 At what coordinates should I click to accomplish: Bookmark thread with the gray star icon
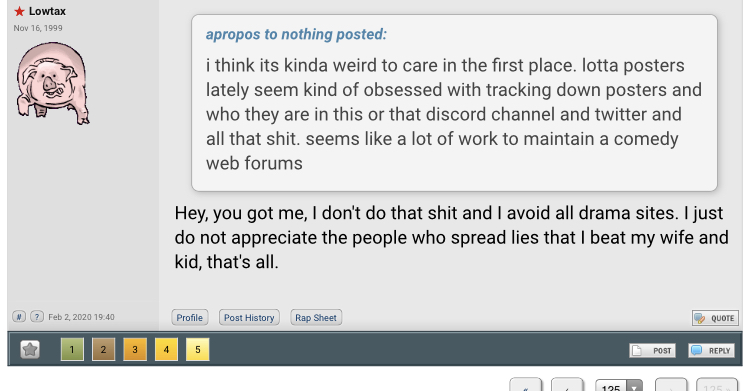coord(30,349)
